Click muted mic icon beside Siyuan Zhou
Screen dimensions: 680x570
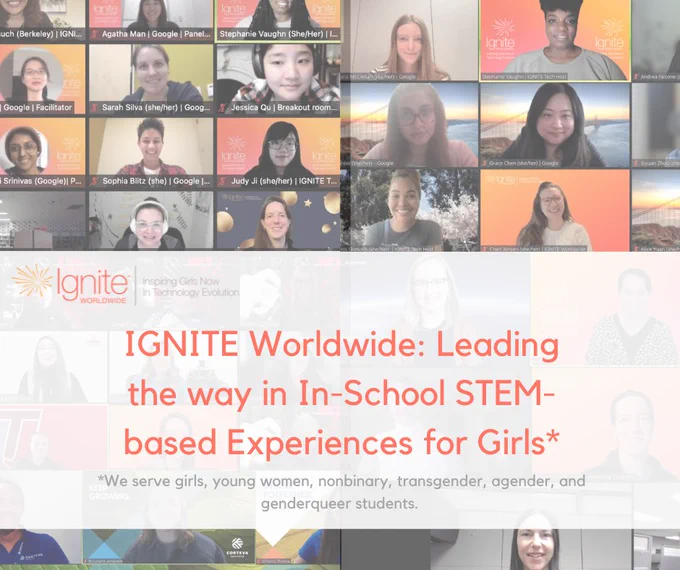click(x=636, y=164)
